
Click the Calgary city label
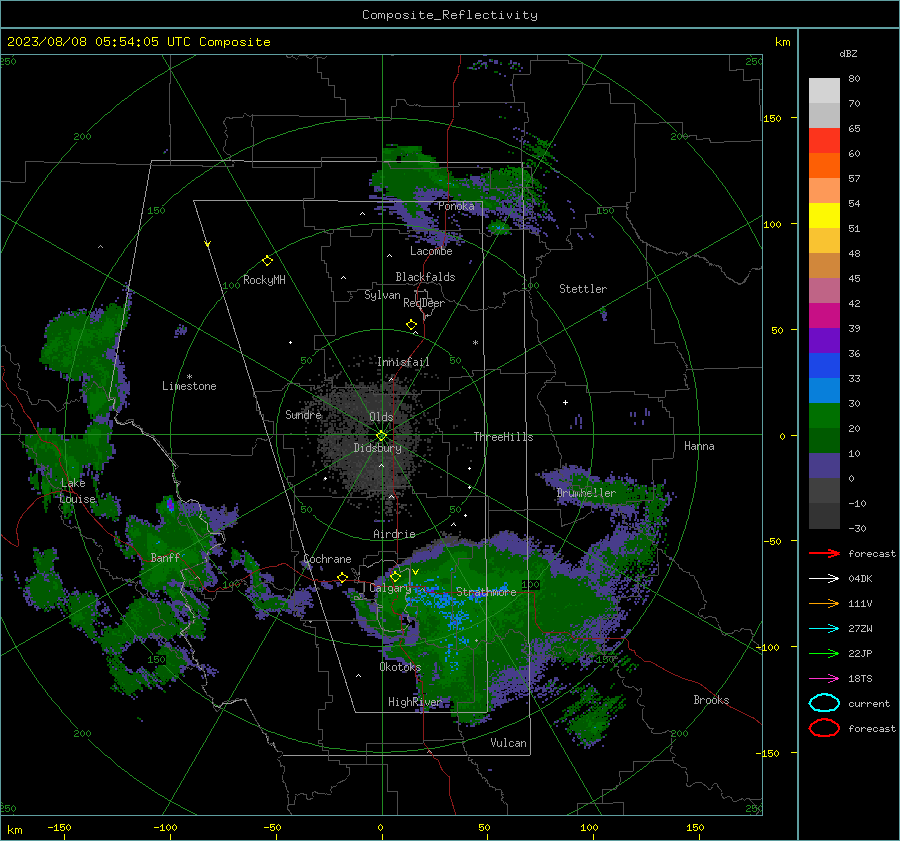point(390,588)
